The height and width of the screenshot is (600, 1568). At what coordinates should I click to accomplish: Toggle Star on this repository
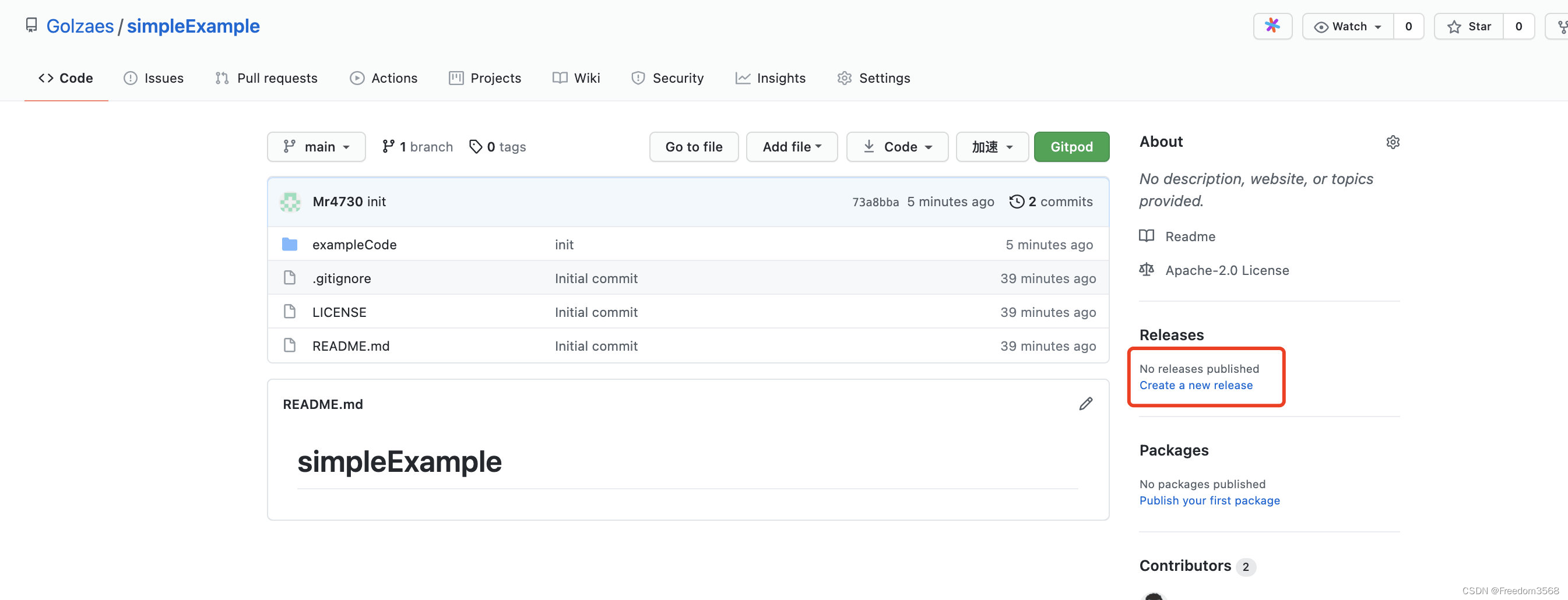(1469, 26)
